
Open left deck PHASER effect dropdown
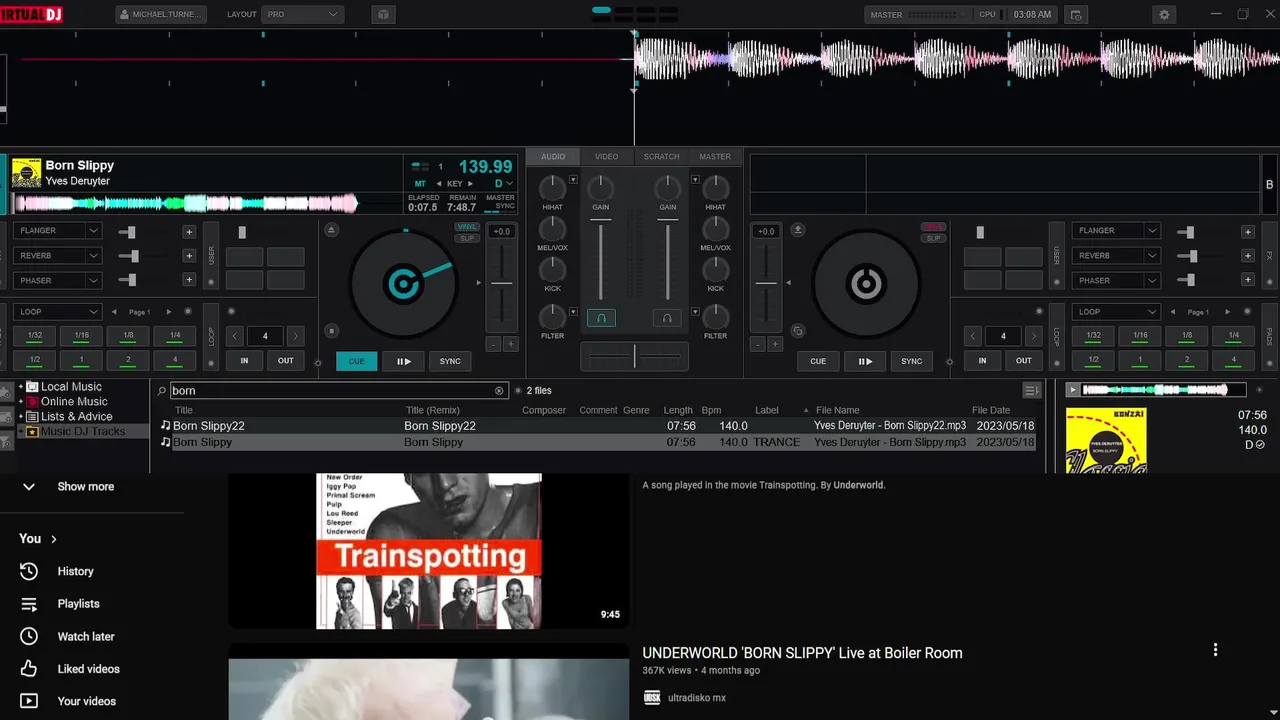(x=58, y=280)
